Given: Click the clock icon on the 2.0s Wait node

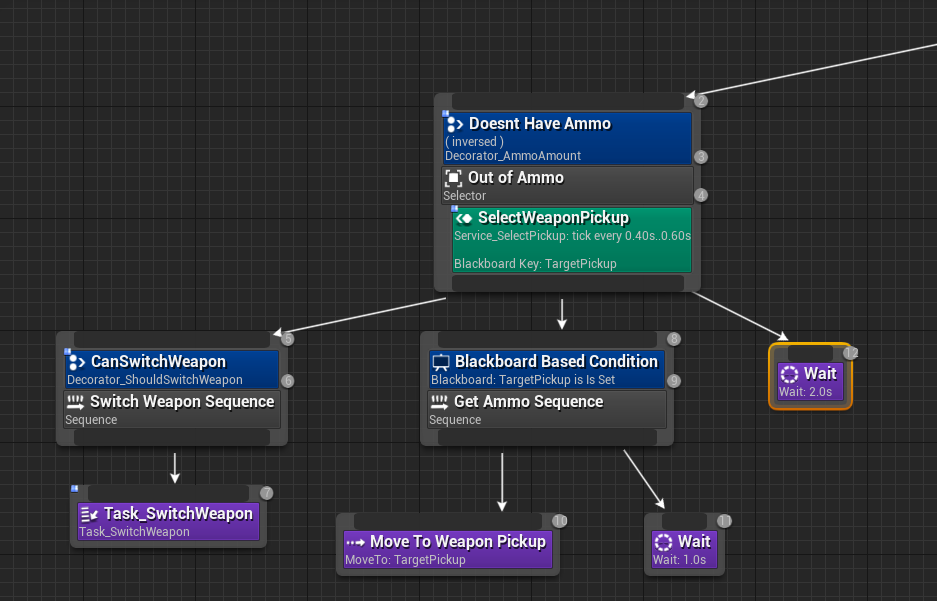Looking at the screenshot, I should pyautogui.click(x=790, y=374).
